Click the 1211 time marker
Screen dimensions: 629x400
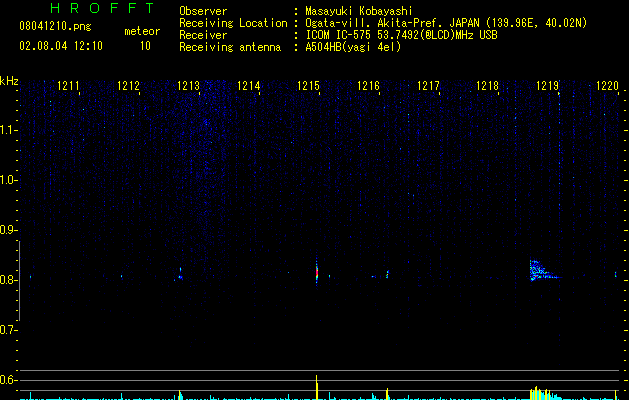(x=68, y=86)
